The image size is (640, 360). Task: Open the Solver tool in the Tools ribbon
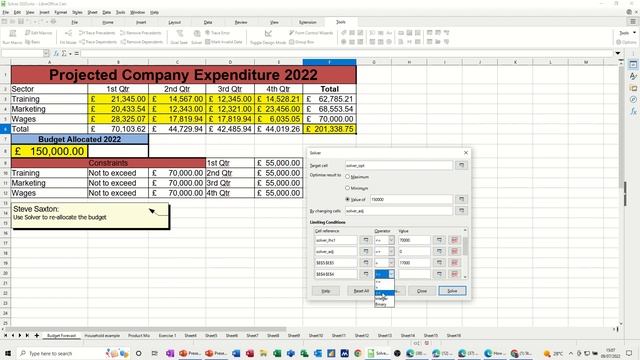[x=197, y=37]
